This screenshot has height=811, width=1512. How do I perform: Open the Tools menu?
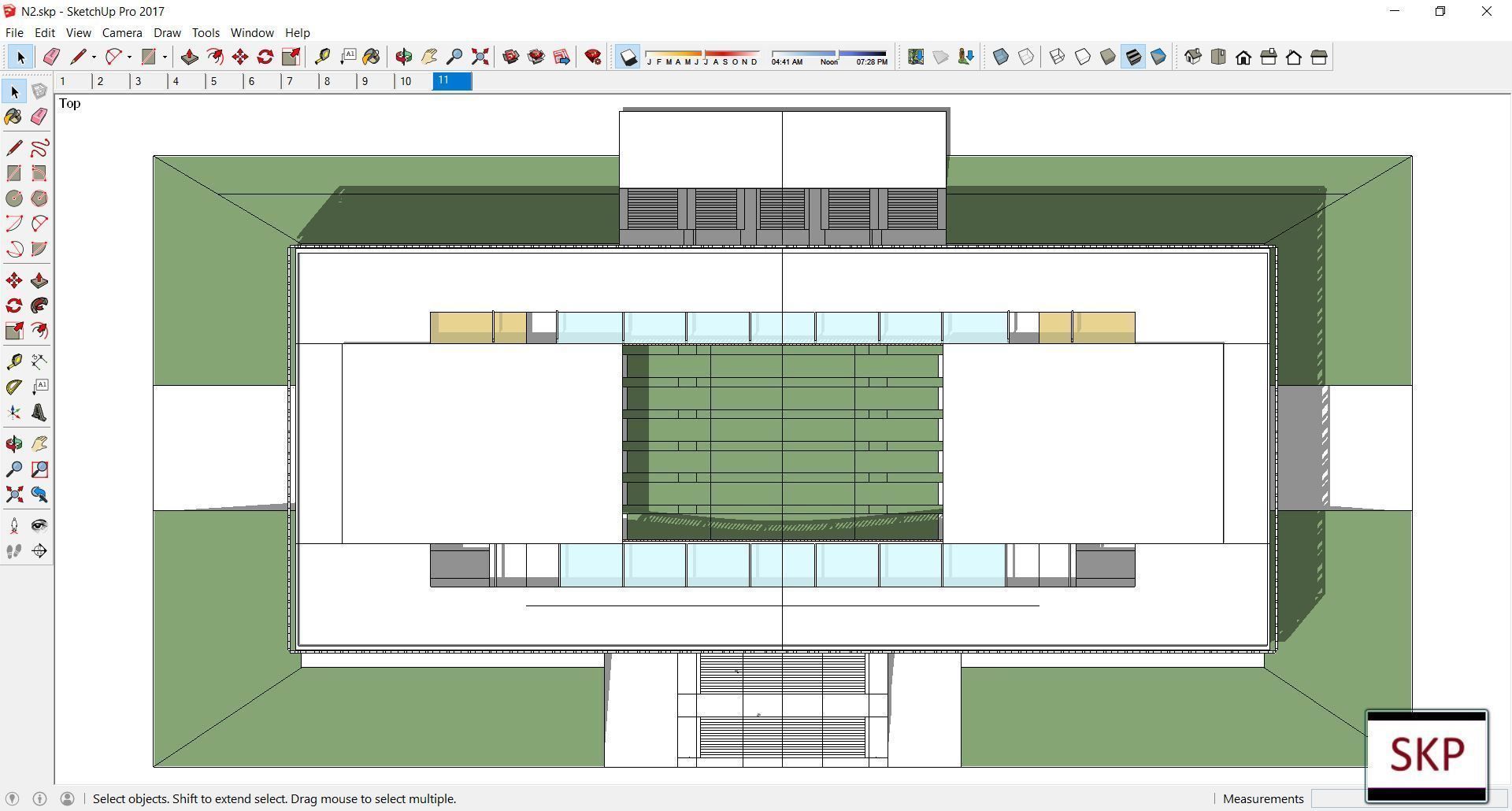point(206,33)
